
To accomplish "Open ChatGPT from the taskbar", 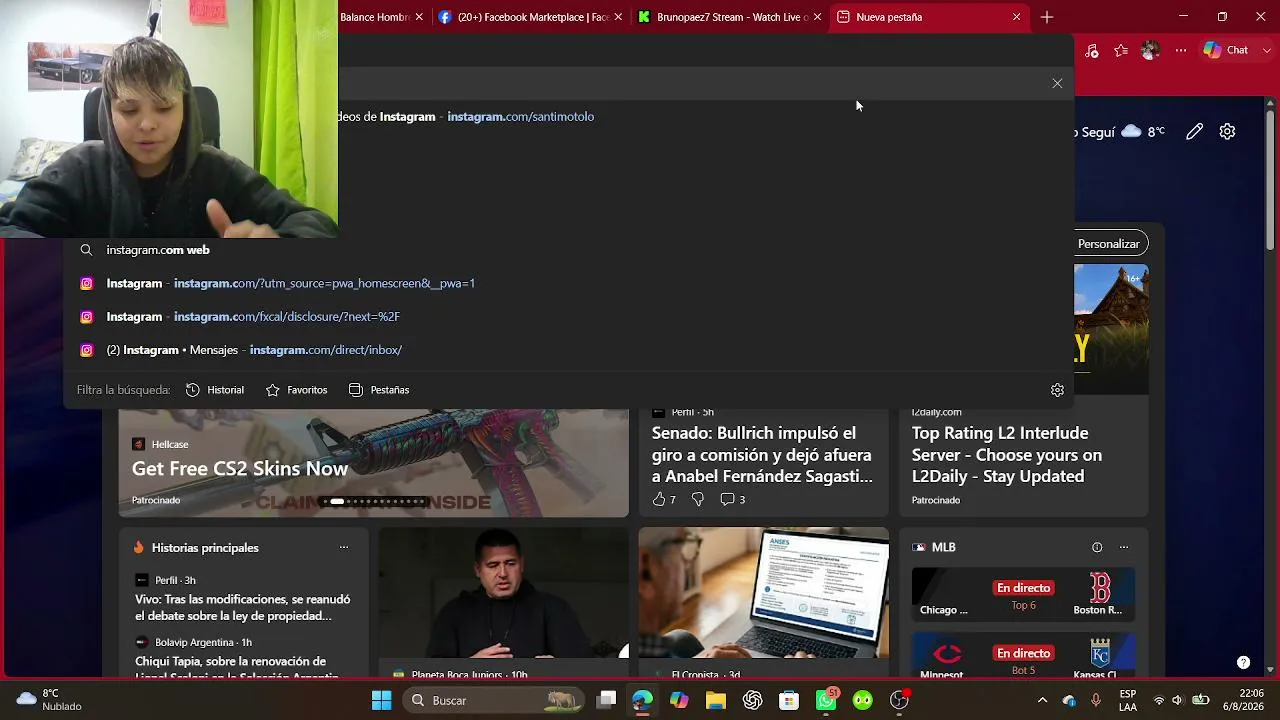I will tap(753, 700).
